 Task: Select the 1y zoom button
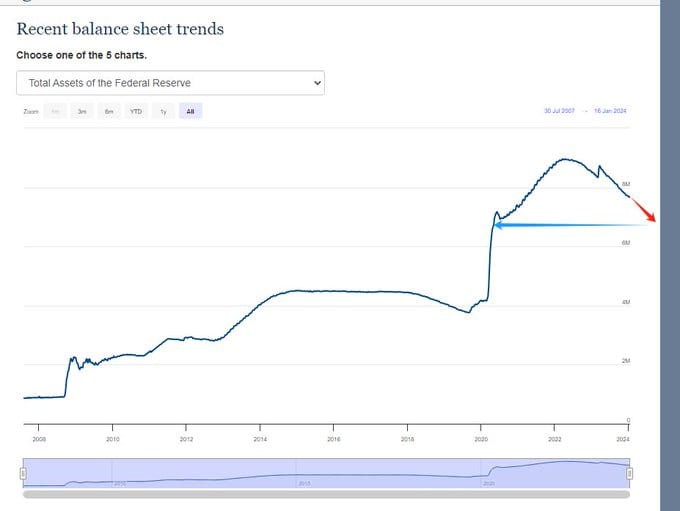tap(163, 111)
